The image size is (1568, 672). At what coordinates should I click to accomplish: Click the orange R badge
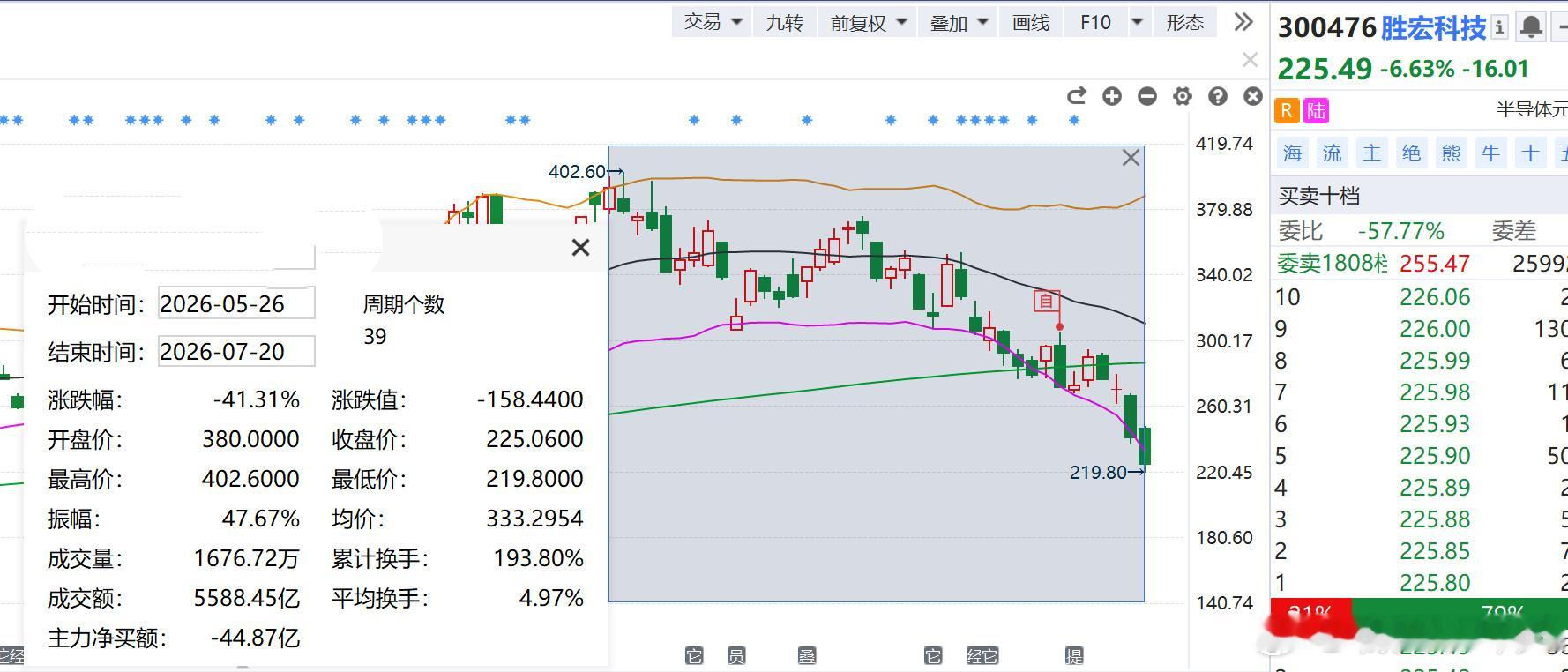click(1287, 110)
